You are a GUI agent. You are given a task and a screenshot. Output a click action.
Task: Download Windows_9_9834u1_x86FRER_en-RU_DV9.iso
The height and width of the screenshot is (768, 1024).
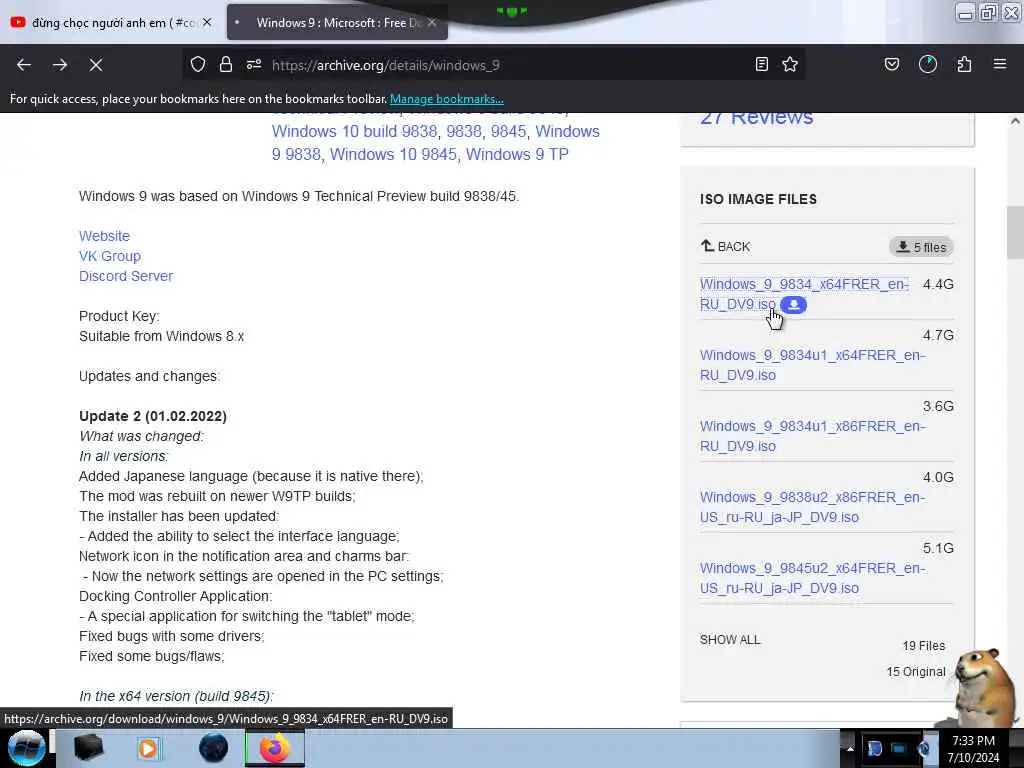click(812, 436)
